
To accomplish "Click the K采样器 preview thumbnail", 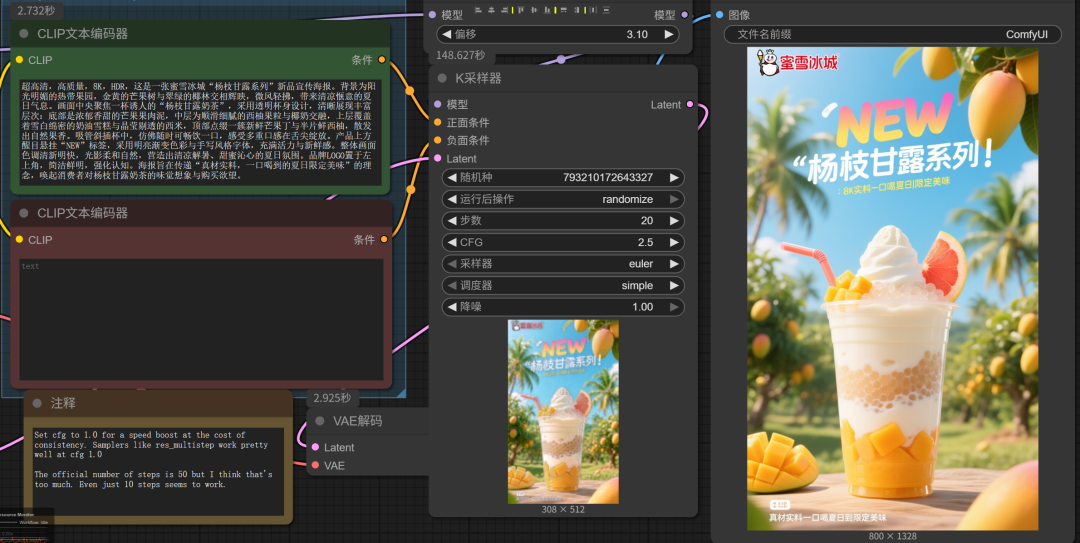I will tap(563, 411).
